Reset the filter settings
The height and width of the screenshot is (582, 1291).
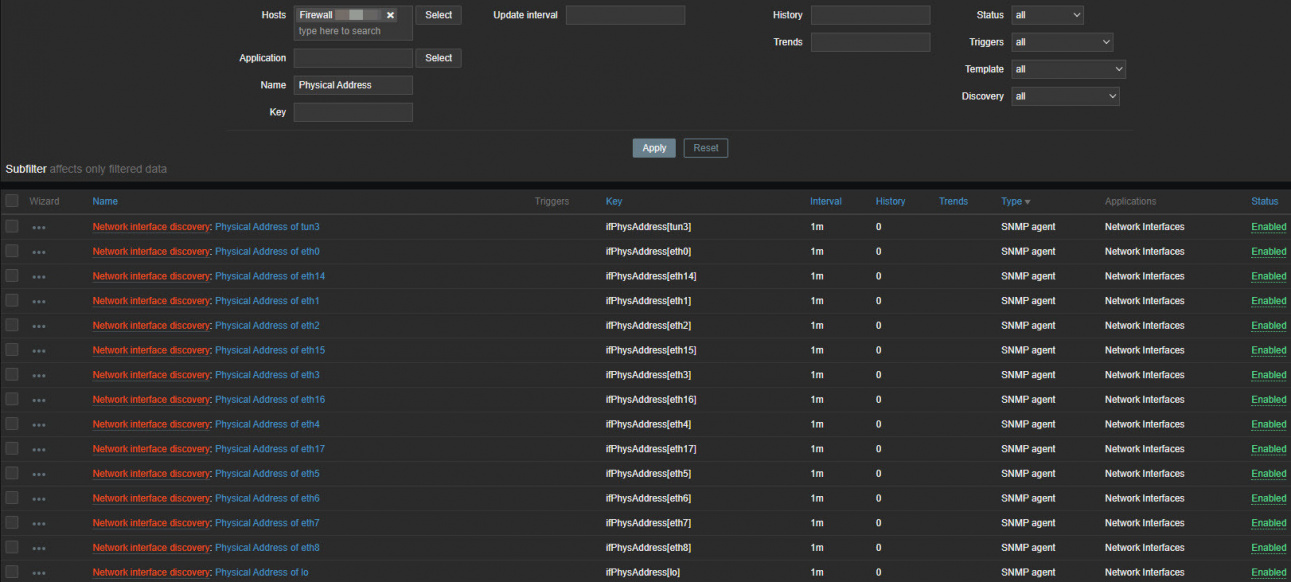pos(705,147)
